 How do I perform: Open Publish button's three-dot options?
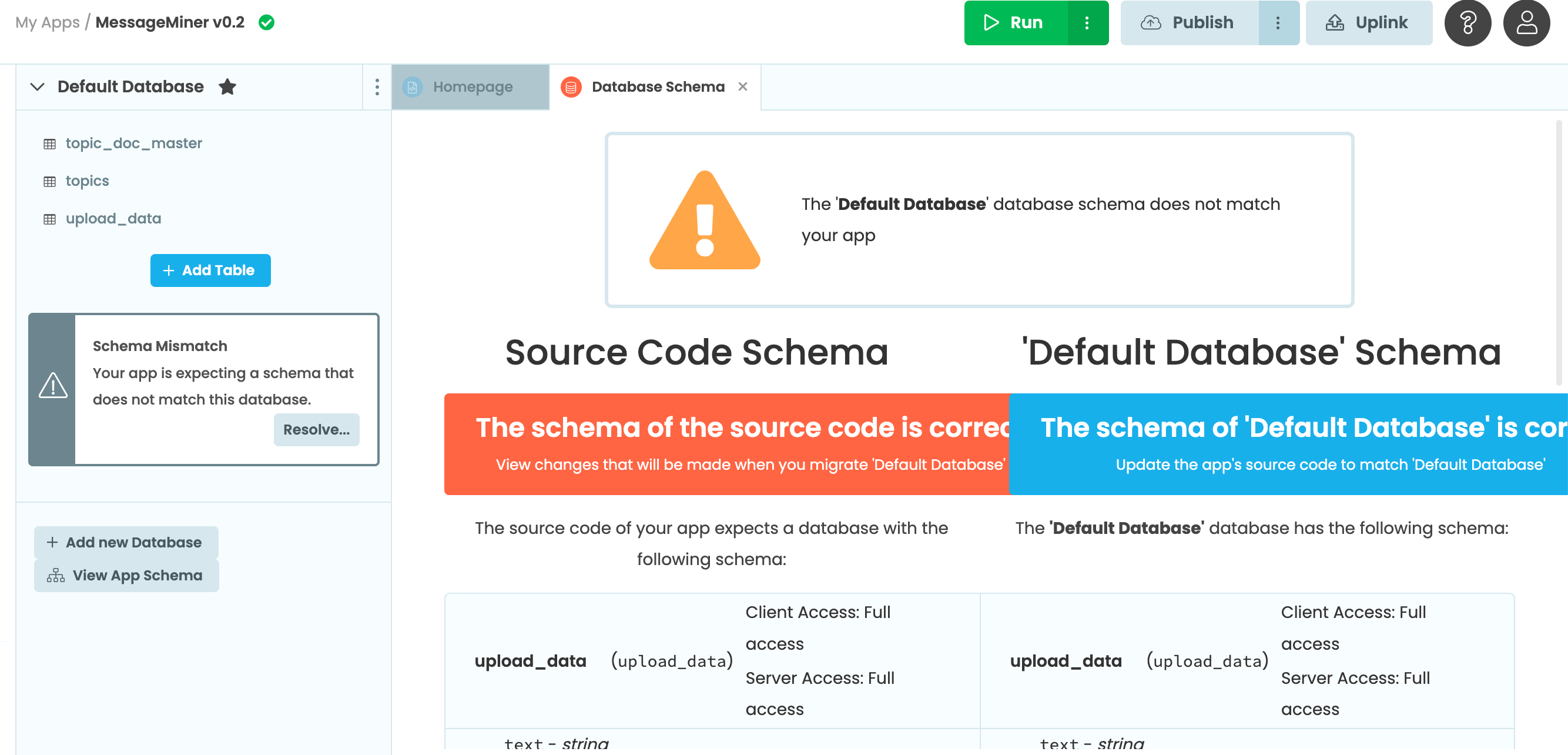click(x=1278, y=23)
